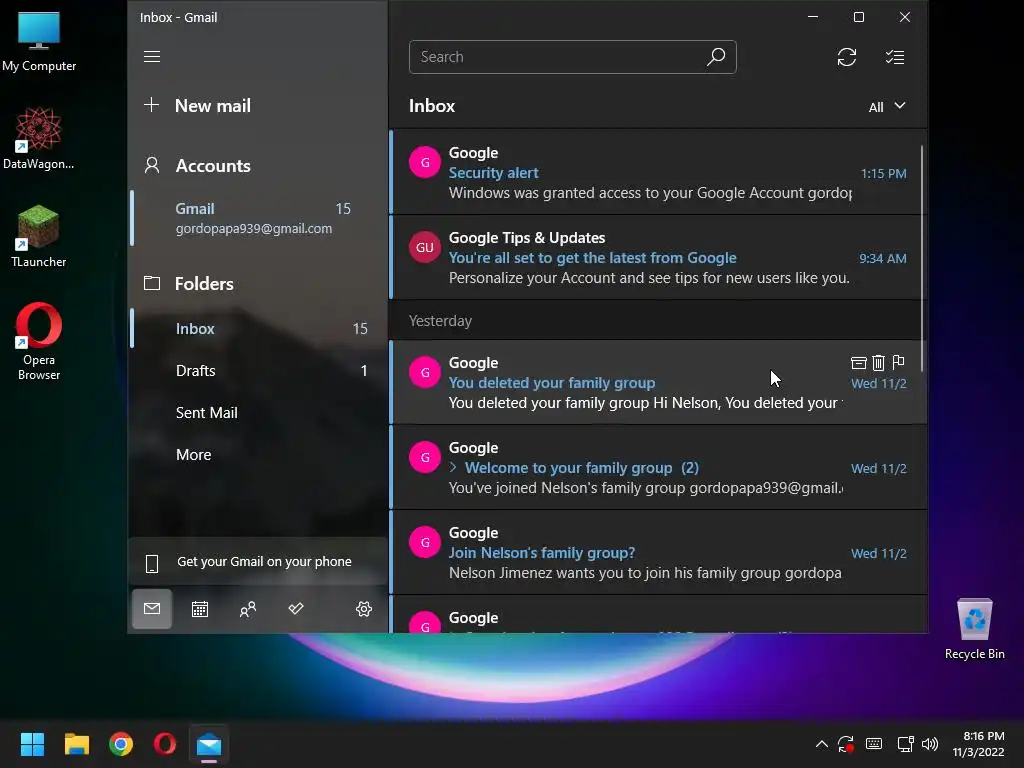Open the 'Join Nelson's family group?' email
This screenshot has width=1024, height=768.
pyautogui.click(x=658, y=552)
